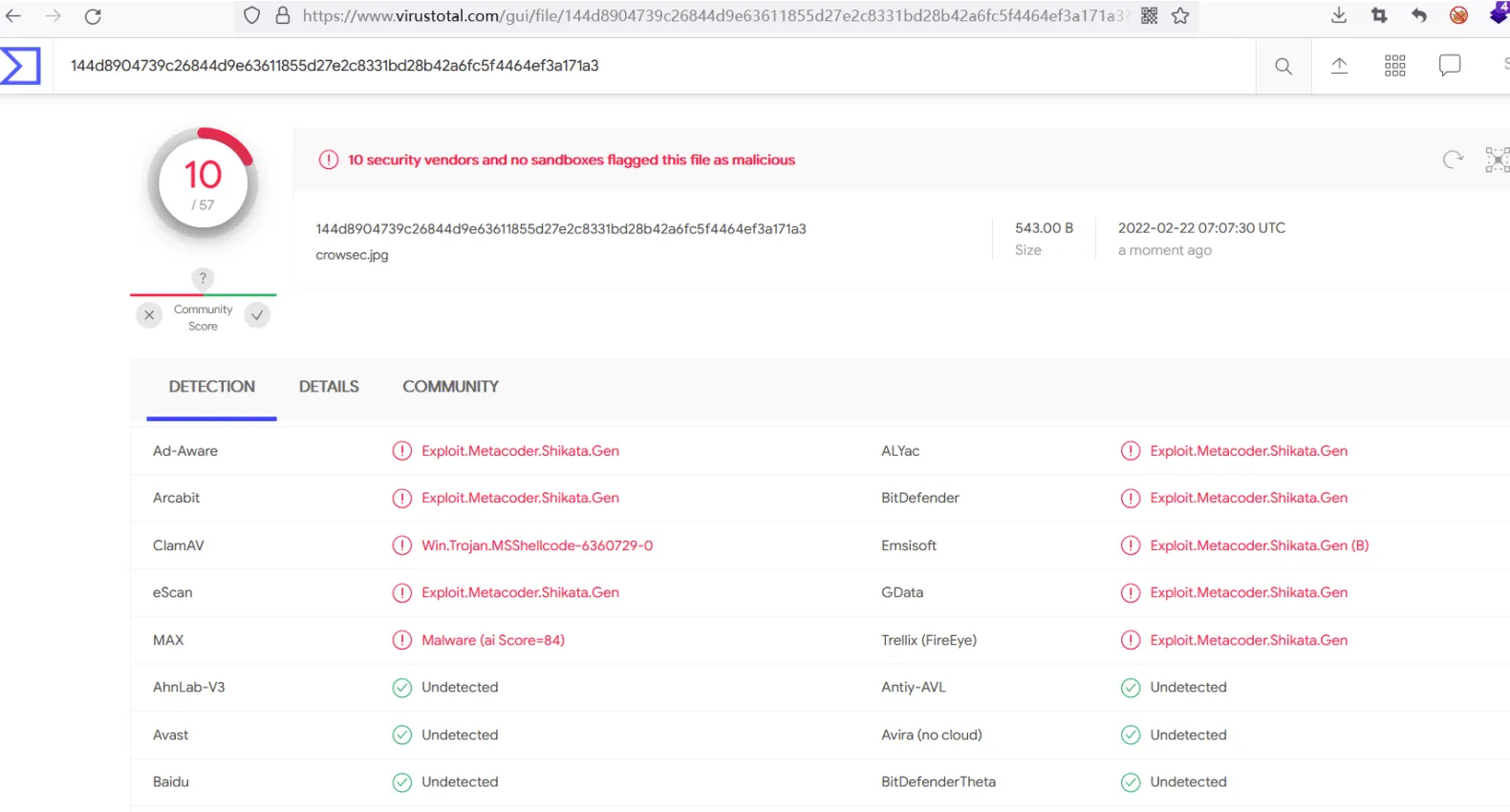Click the crowsec.jpg file name
This screenshot has width=1510, height=812.
pos(352,255)
